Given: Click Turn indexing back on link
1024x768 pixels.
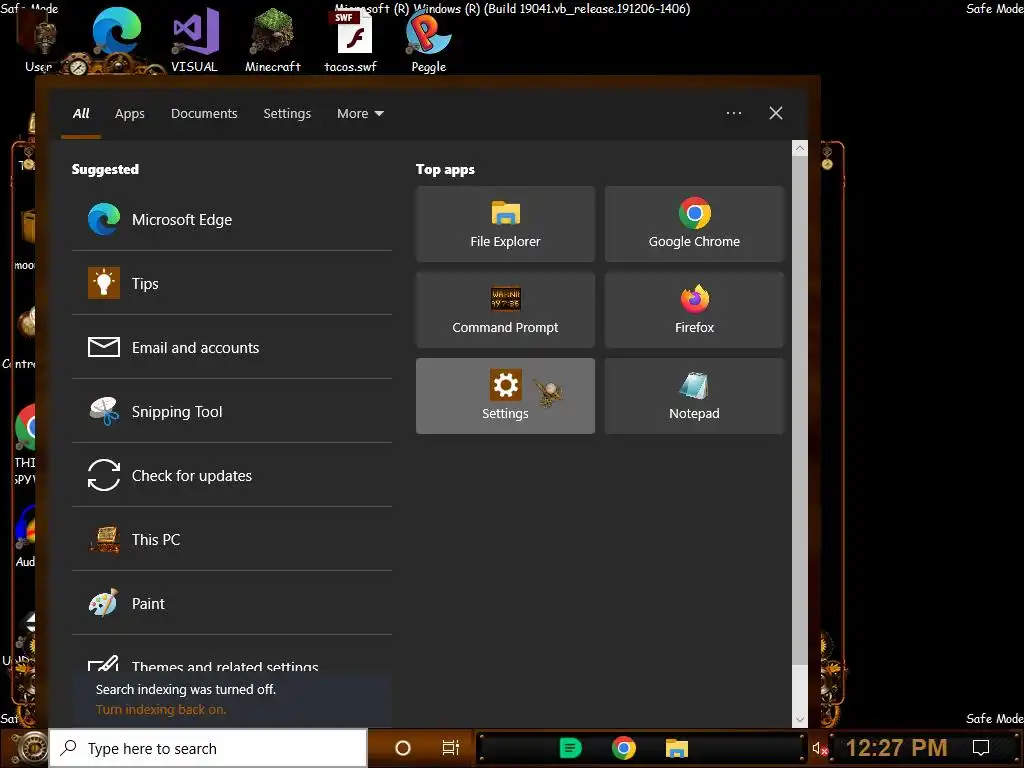Looking at the screenshot, I should [161, 709].
